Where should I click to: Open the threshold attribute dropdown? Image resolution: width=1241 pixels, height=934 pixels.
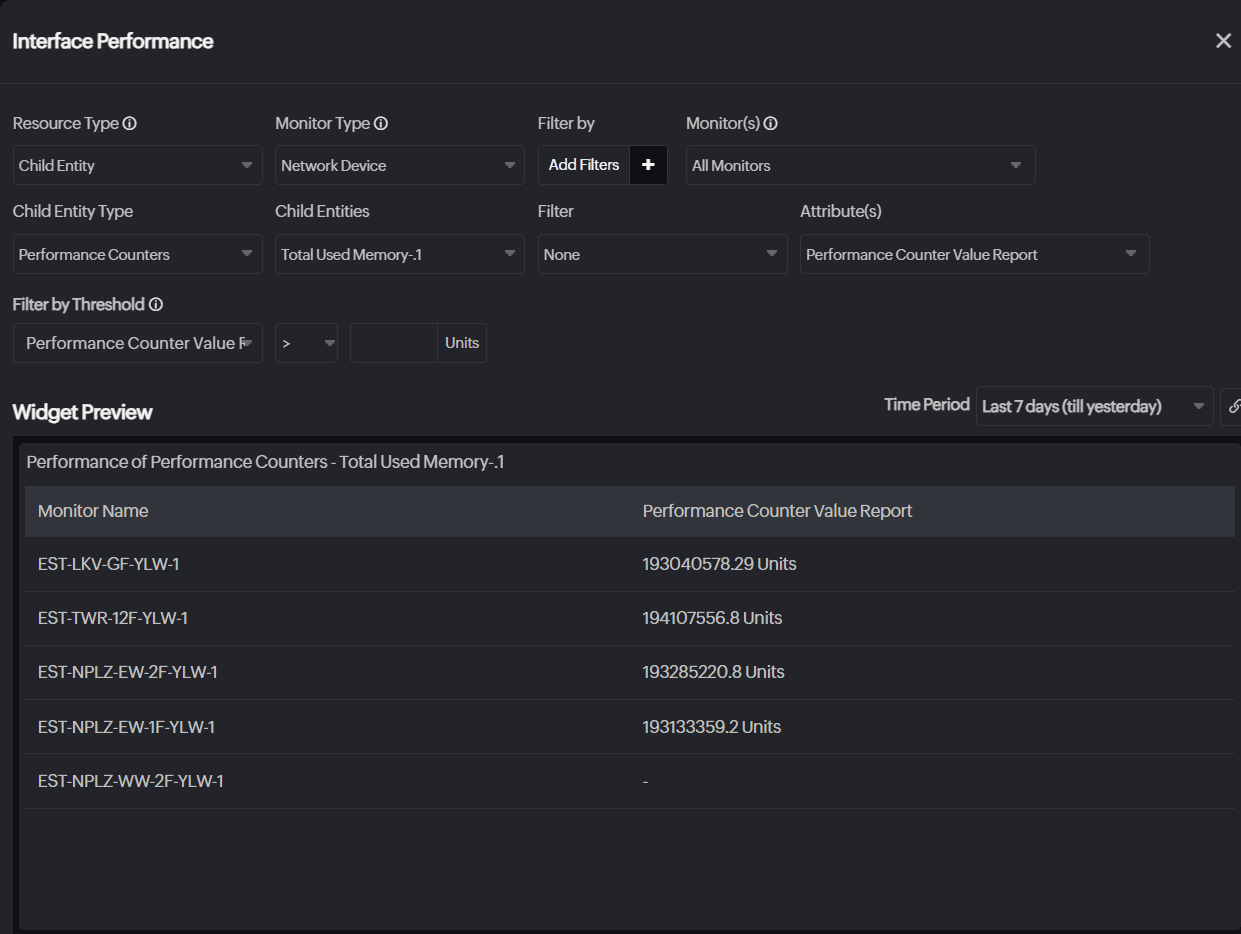137,343
